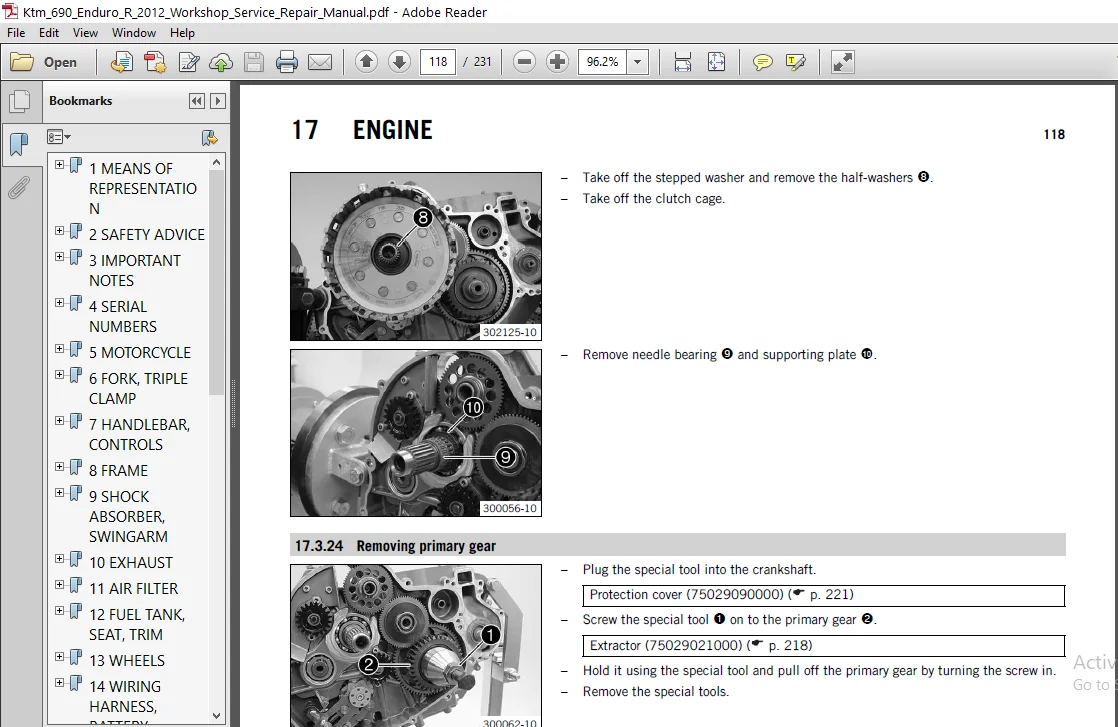Screen dimensions: 1118x727
Task: Expand the 3 Important Notes bookmark
Action: click(59, 257)
